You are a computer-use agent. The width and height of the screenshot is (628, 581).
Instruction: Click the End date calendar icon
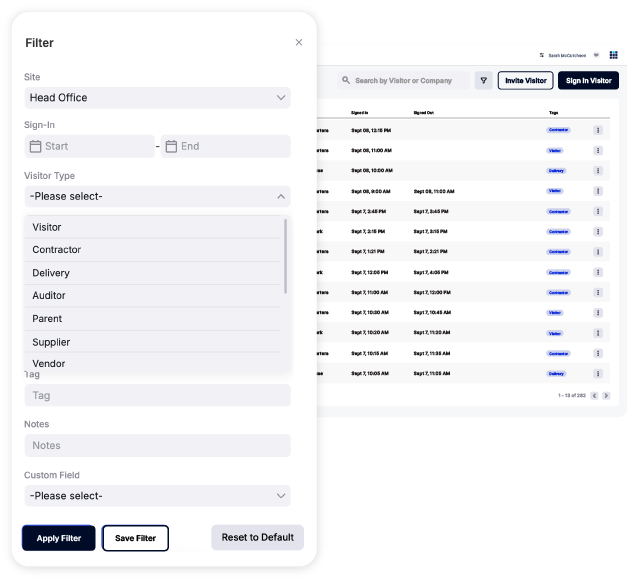point(171,146)
